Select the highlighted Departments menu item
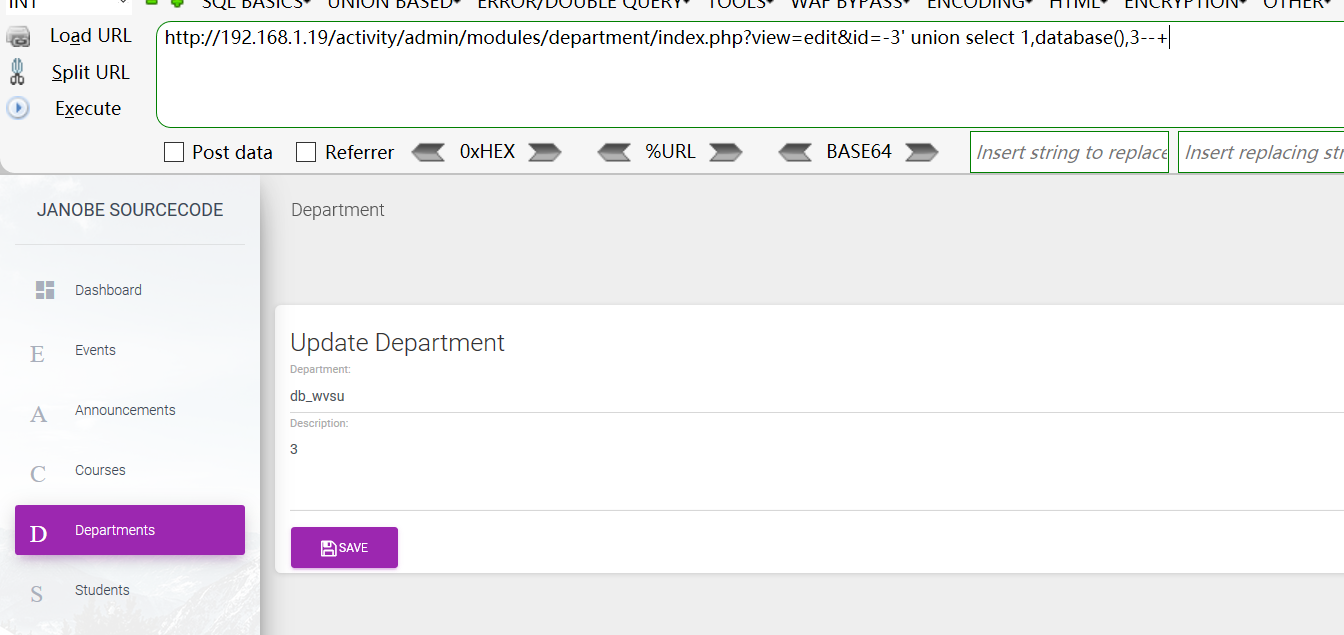Screen dimensions: 1344x635 click(x=130, y=530)
